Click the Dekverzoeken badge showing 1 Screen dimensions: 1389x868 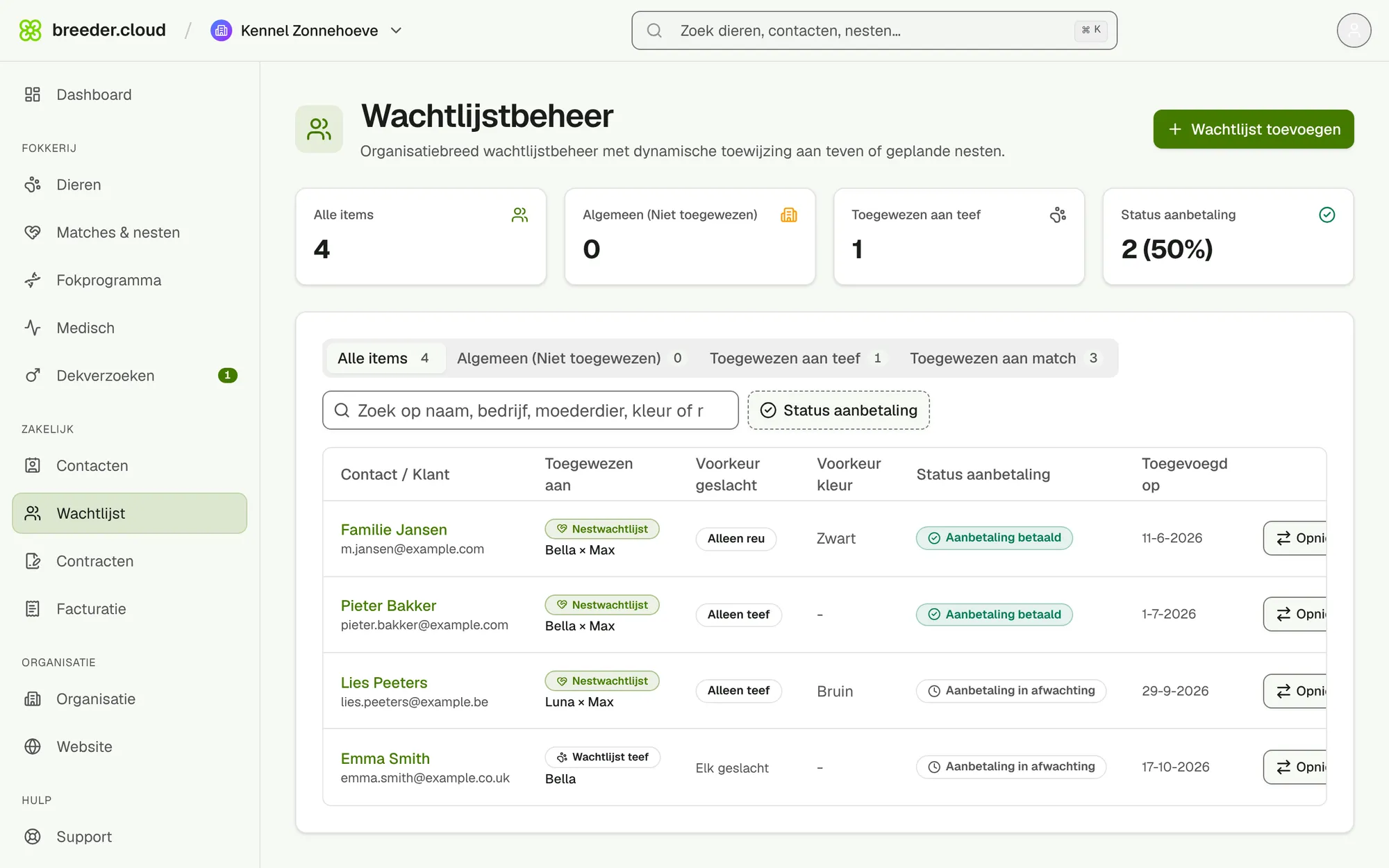coord(227,376)
